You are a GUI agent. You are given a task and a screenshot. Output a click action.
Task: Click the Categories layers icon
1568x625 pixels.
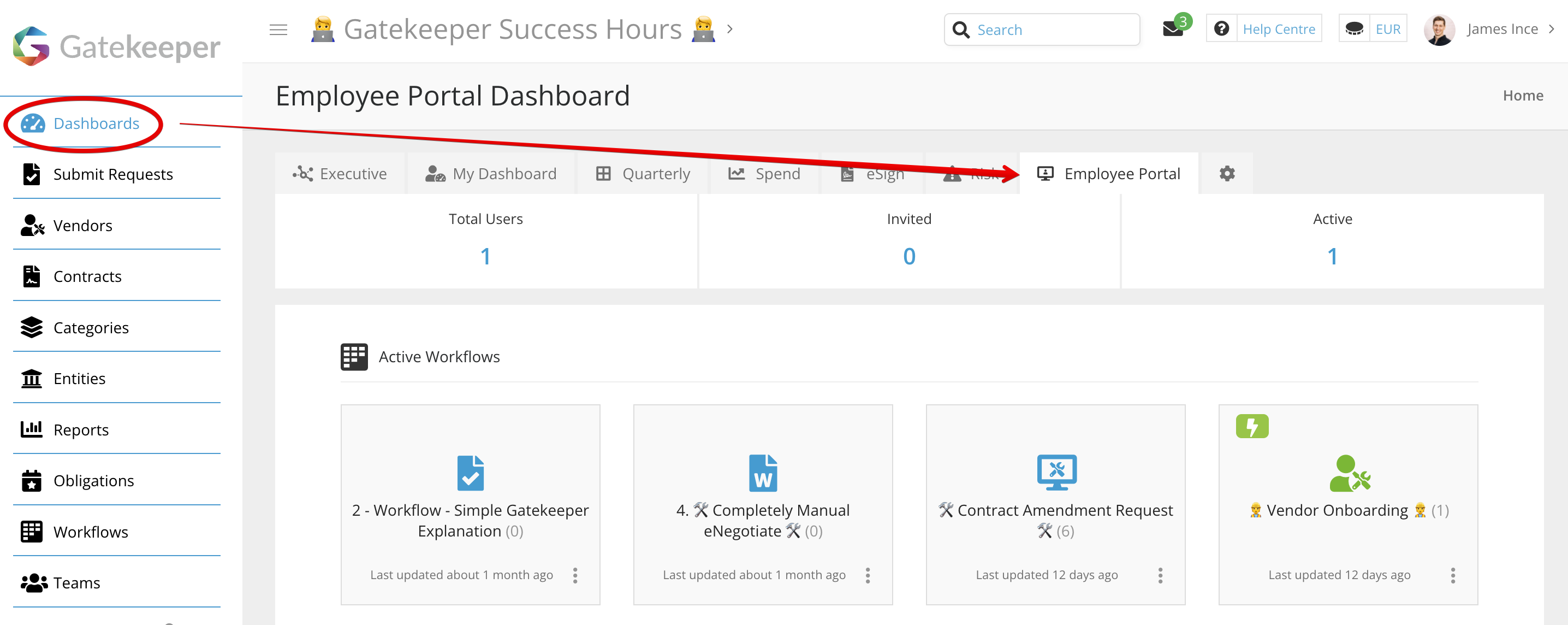31,328
